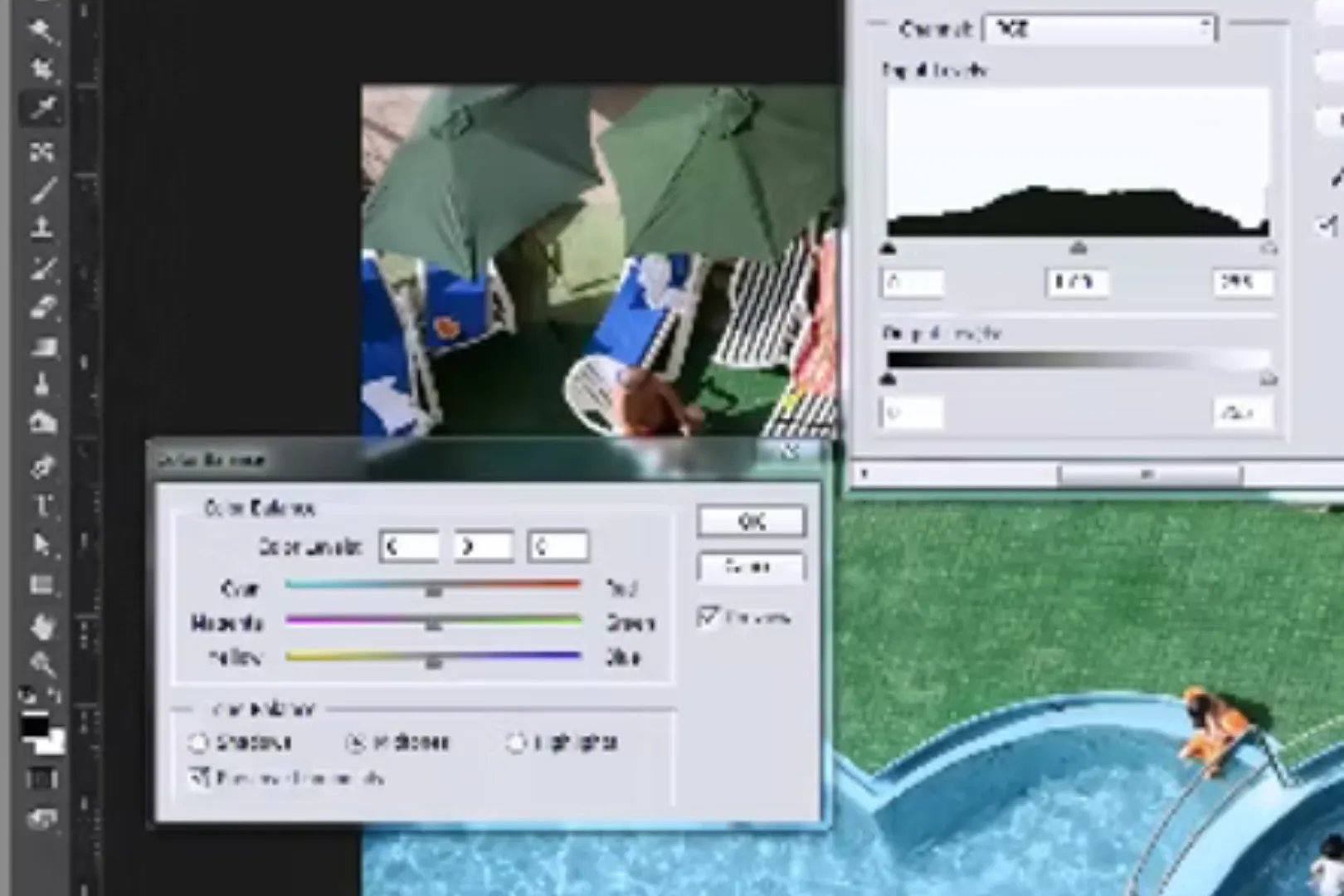Select the Path Selection arrow tool

click(x=41, y=545)
